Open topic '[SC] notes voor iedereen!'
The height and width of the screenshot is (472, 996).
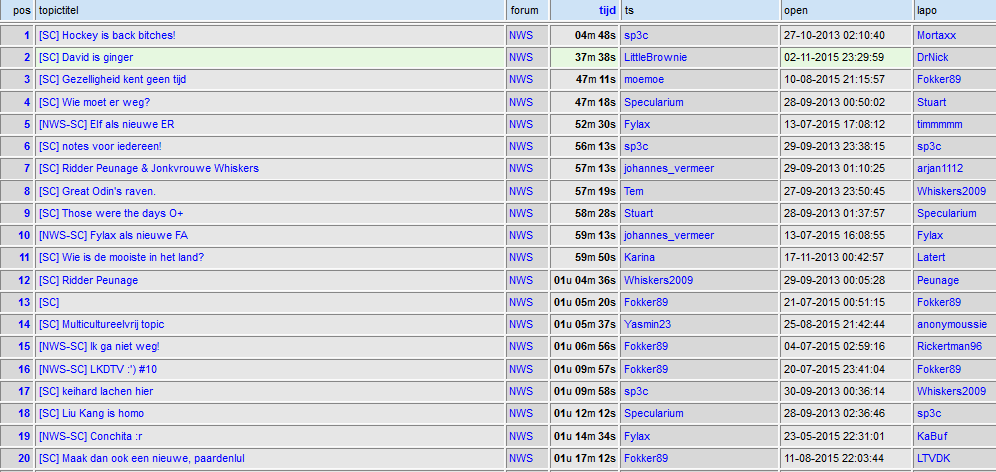100,147
